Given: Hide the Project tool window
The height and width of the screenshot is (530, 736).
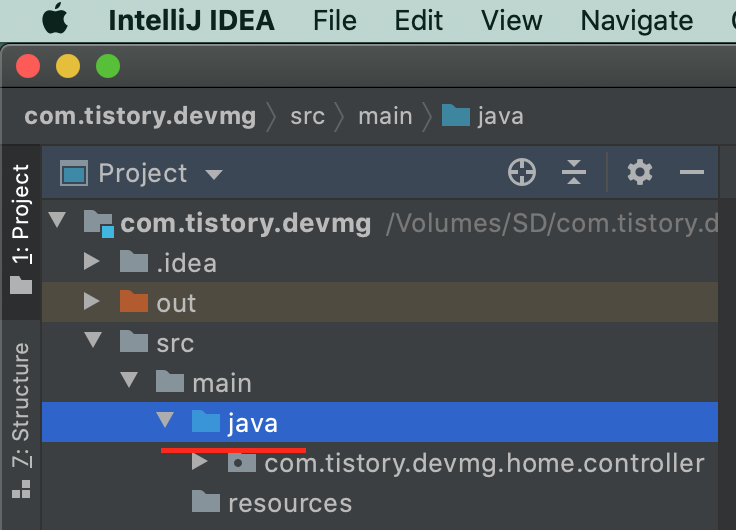Looking at the screenshot, I should [692, 172].
